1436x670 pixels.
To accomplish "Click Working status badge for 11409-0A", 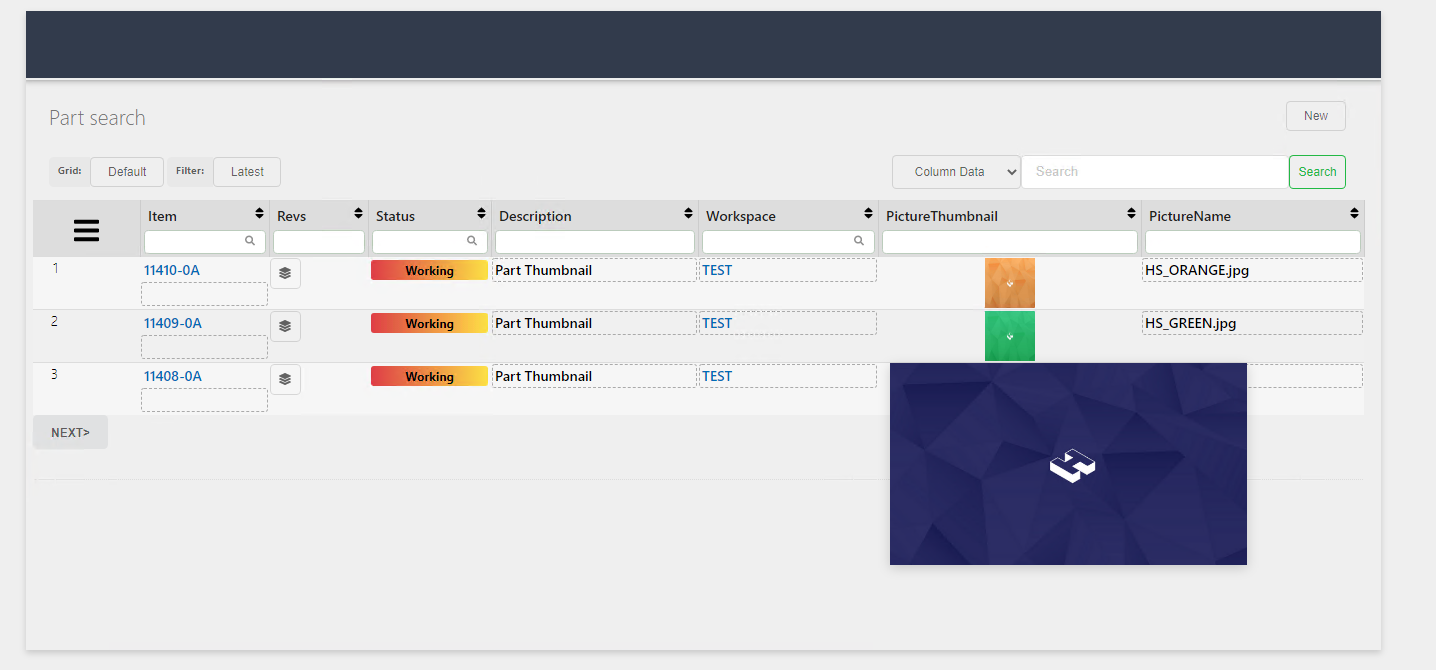I will tap(429, 323).
